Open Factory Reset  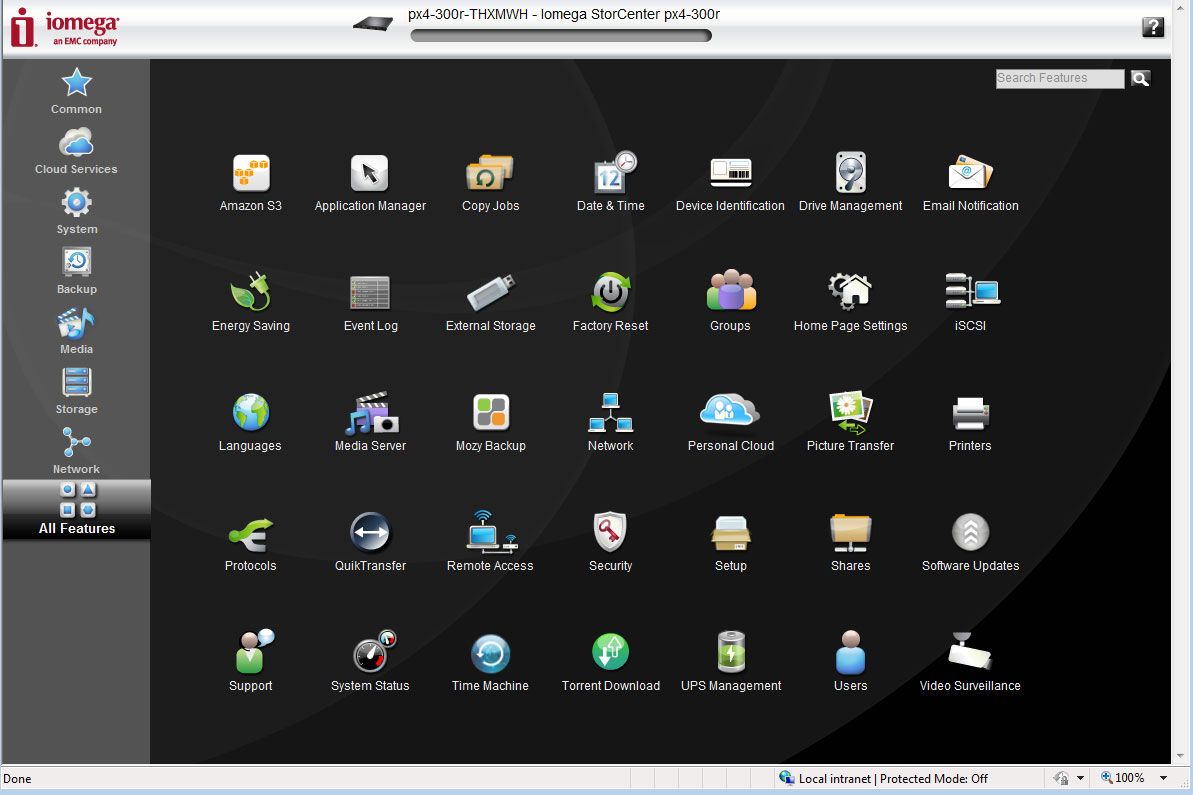(x=610, y=303)
